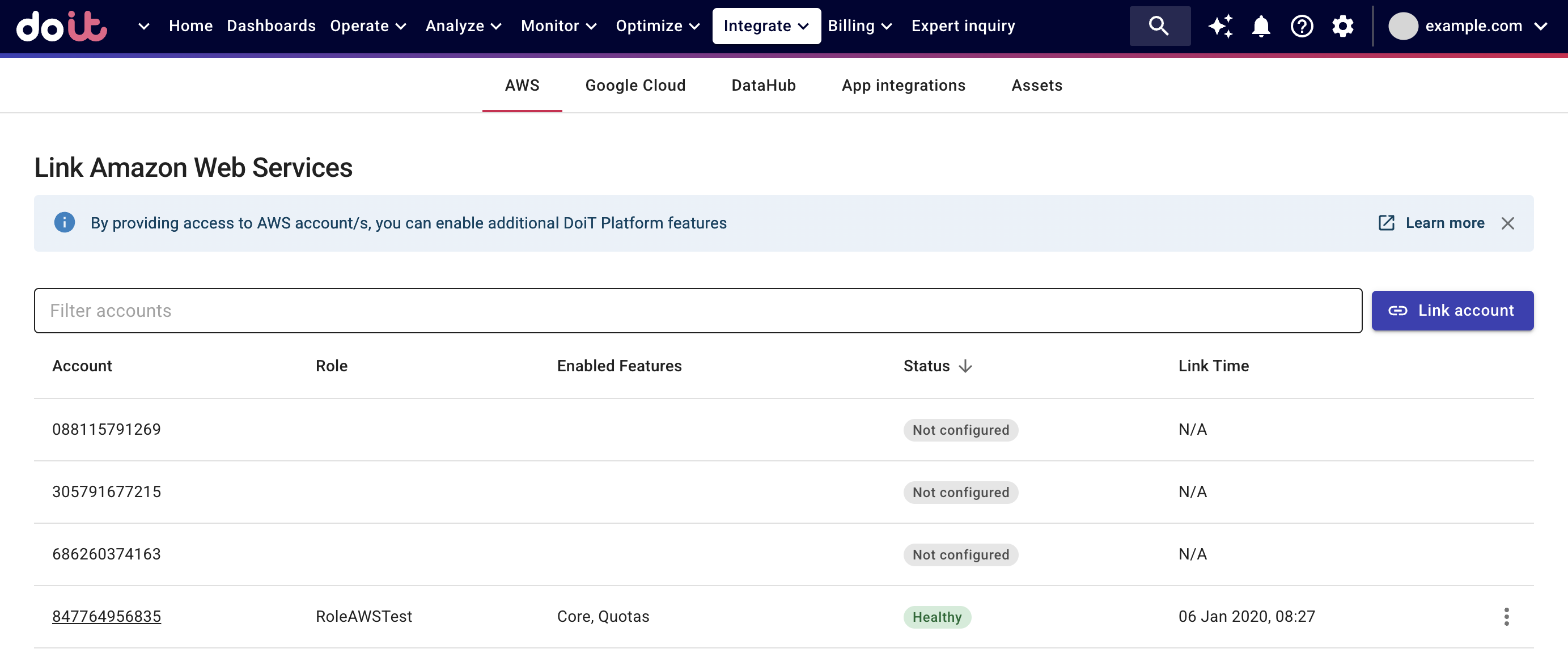This screenshot has width=1568, height=670.
Task: Expand the Billing dropdown menu
Action: 860,26
